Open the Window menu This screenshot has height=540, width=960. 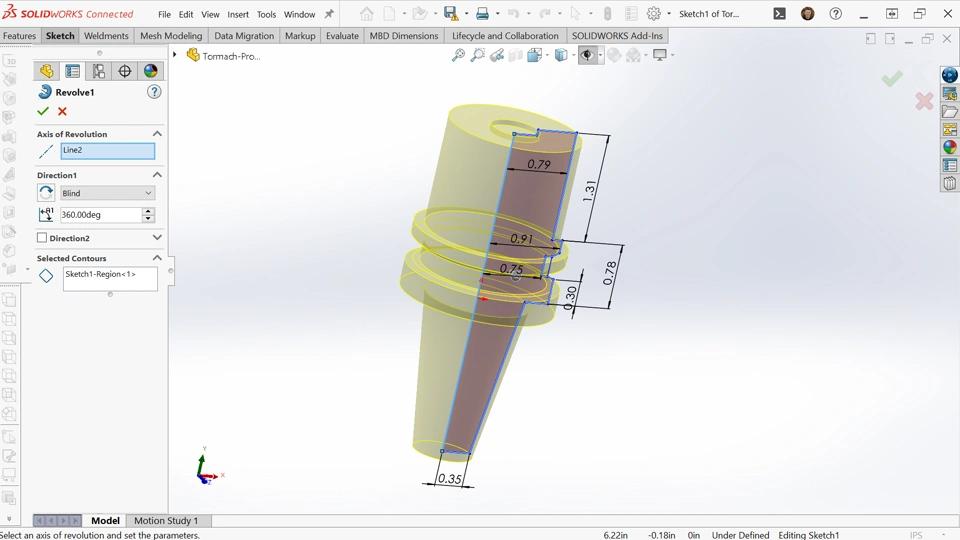tap(299, 14)
